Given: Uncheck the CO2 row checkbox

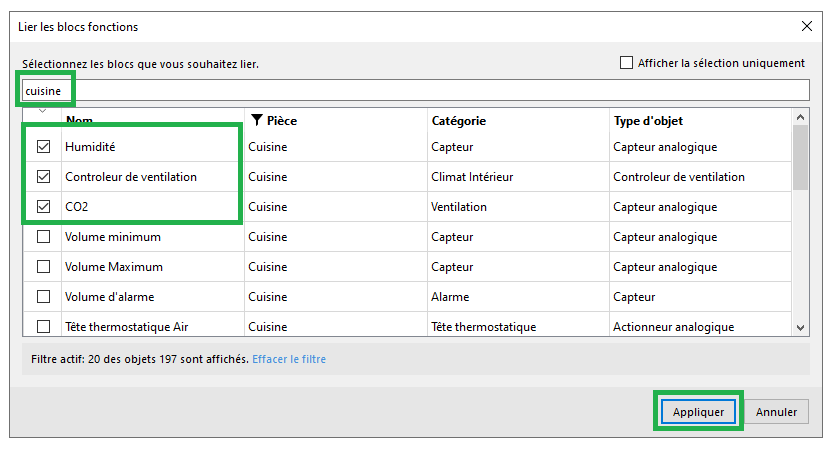Looking at the screenshot, I should tap(43, 207).
